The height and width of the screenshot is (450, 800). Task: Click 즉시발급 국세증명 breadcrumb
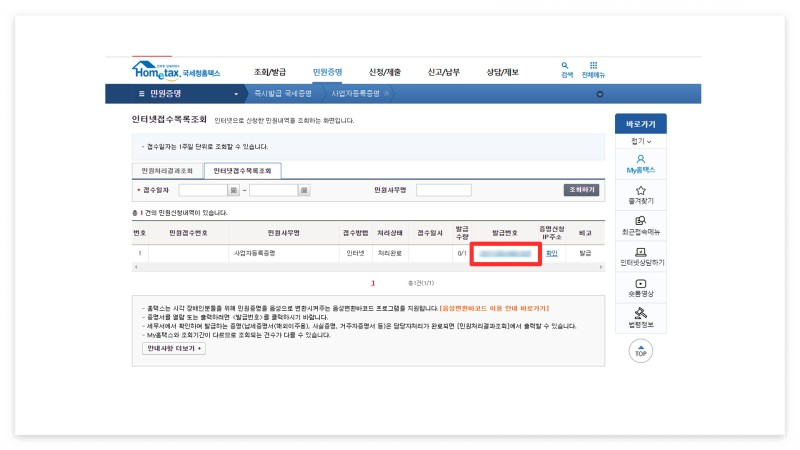pos(283,94)
